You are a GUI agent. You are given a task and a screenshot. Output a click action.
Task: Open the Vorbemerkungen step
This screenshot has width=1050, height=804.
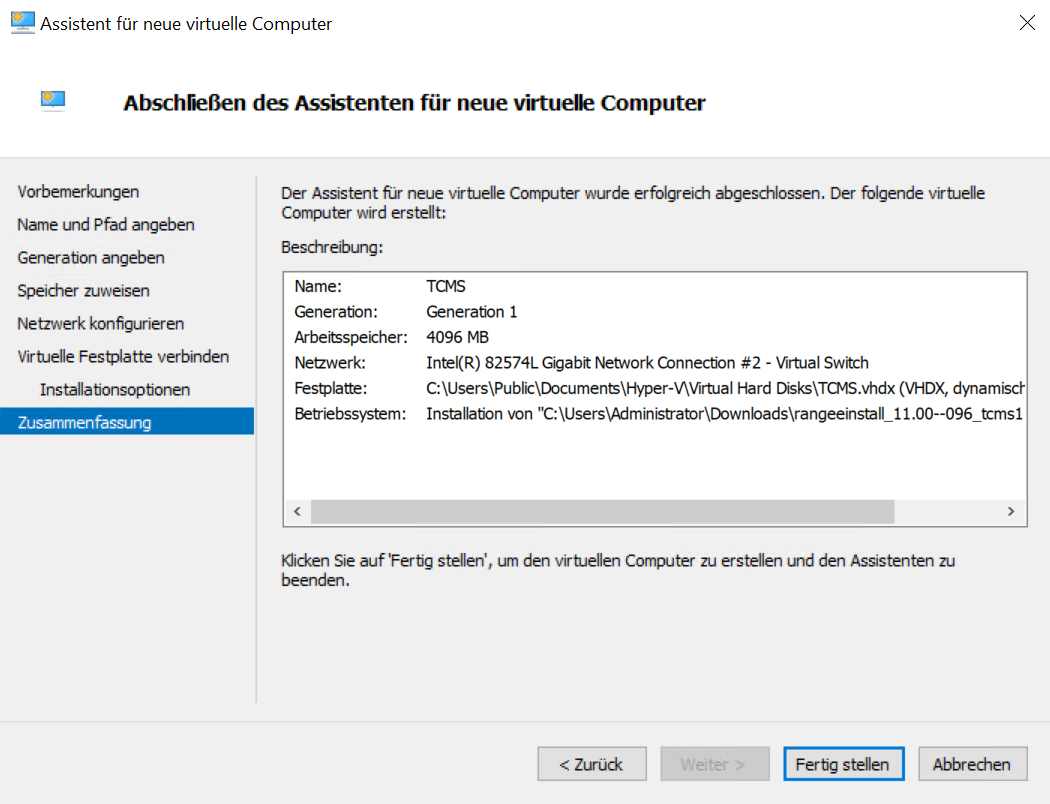click(x=78, y=192)
